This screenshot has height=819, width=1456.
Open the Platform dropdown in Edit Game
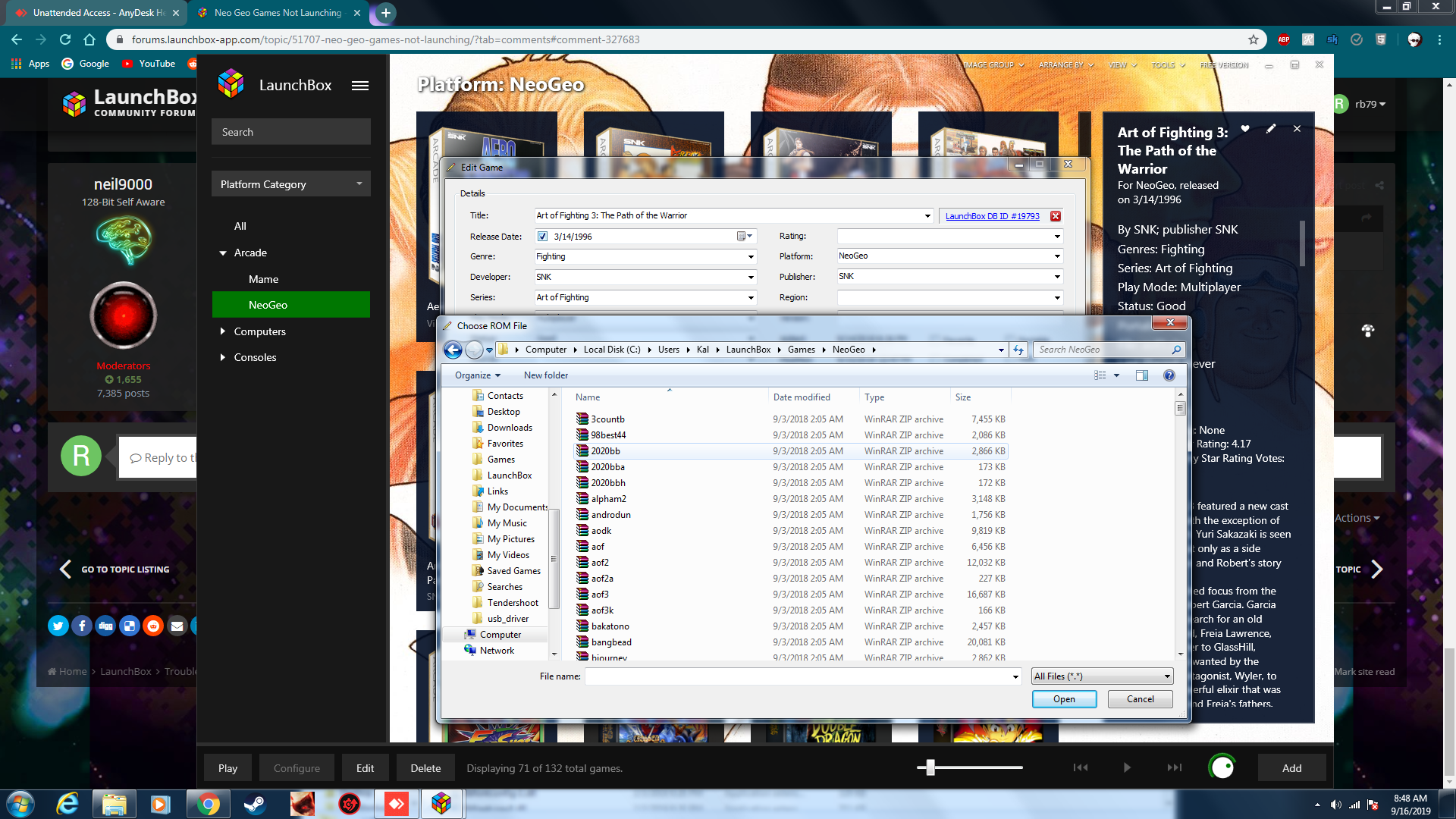(x=1057, y=256)
